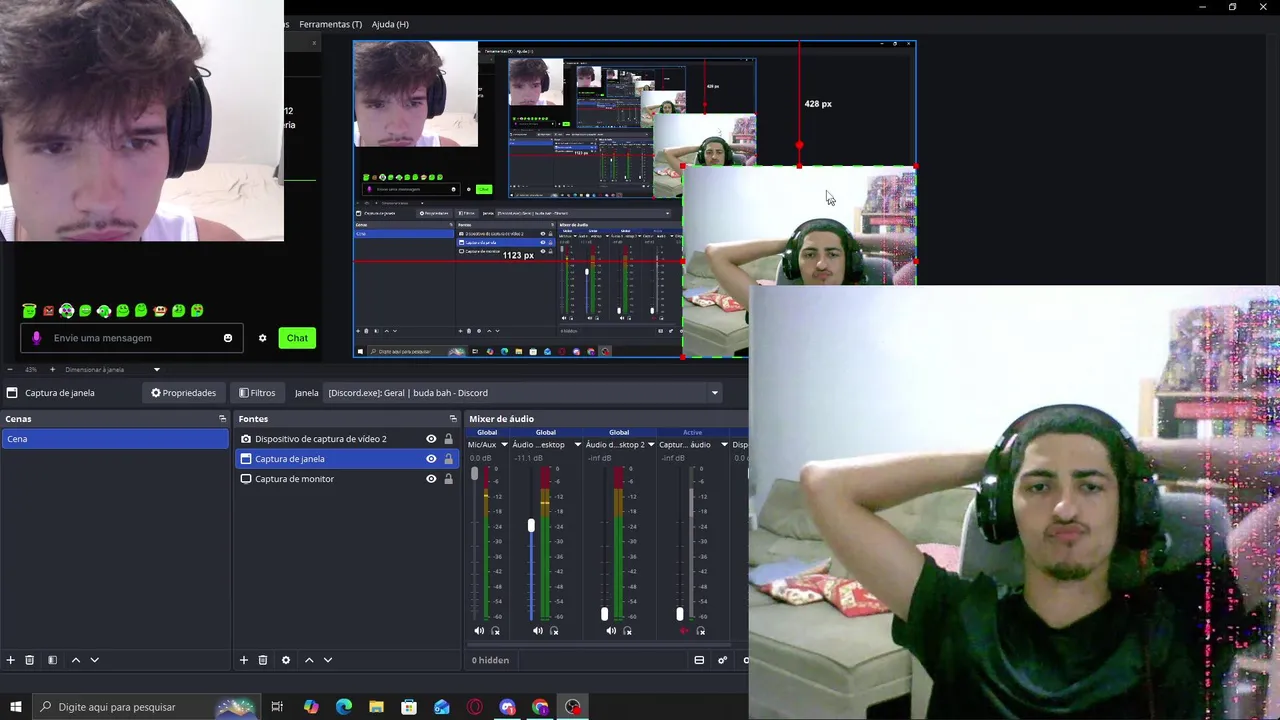Screen dimensions: 1280x720
Task: Lock Captura de janela source
Action: (x=448, y=459)
